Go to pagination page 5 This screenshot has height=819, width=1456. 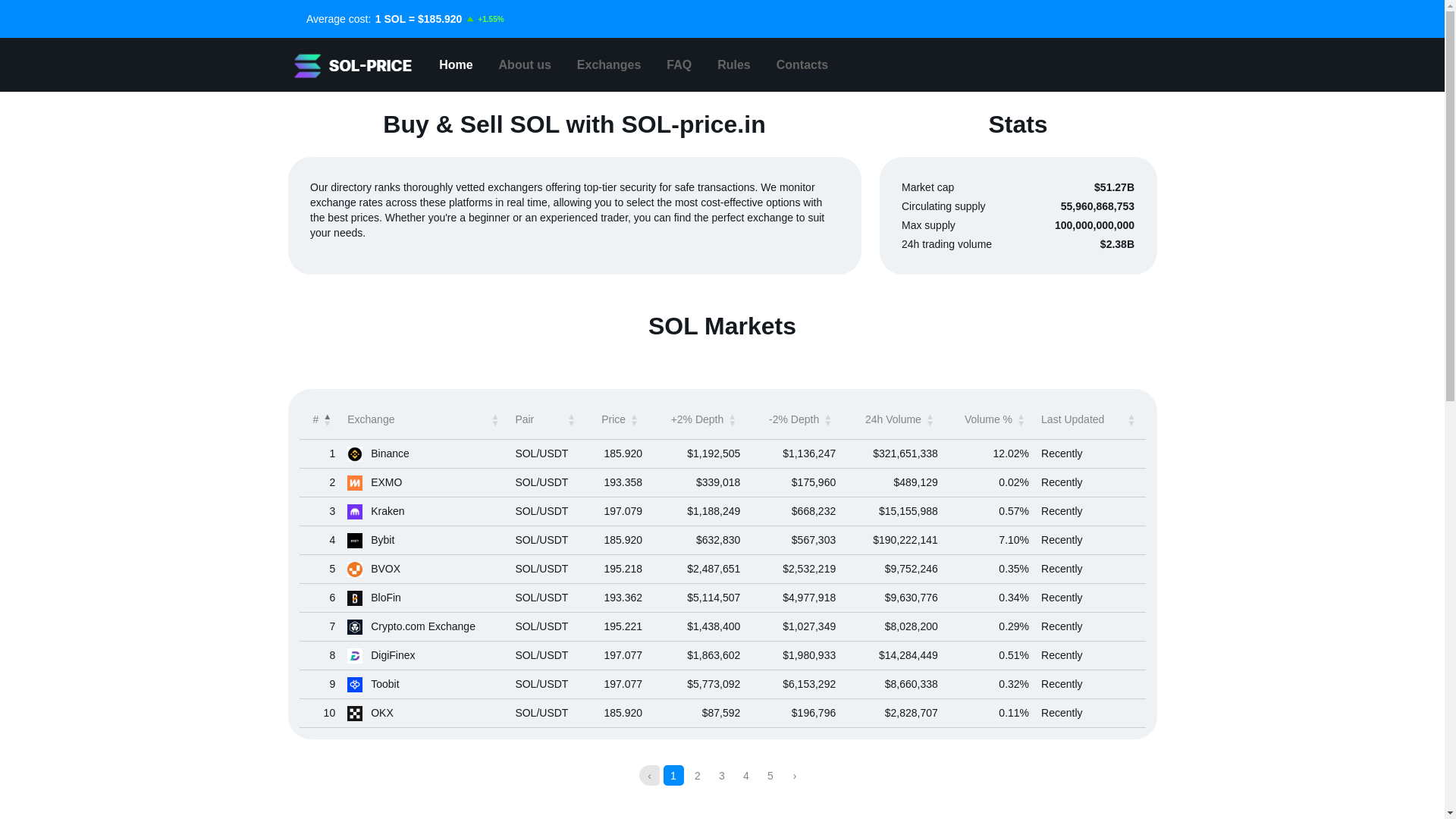(x=770, y=775)
